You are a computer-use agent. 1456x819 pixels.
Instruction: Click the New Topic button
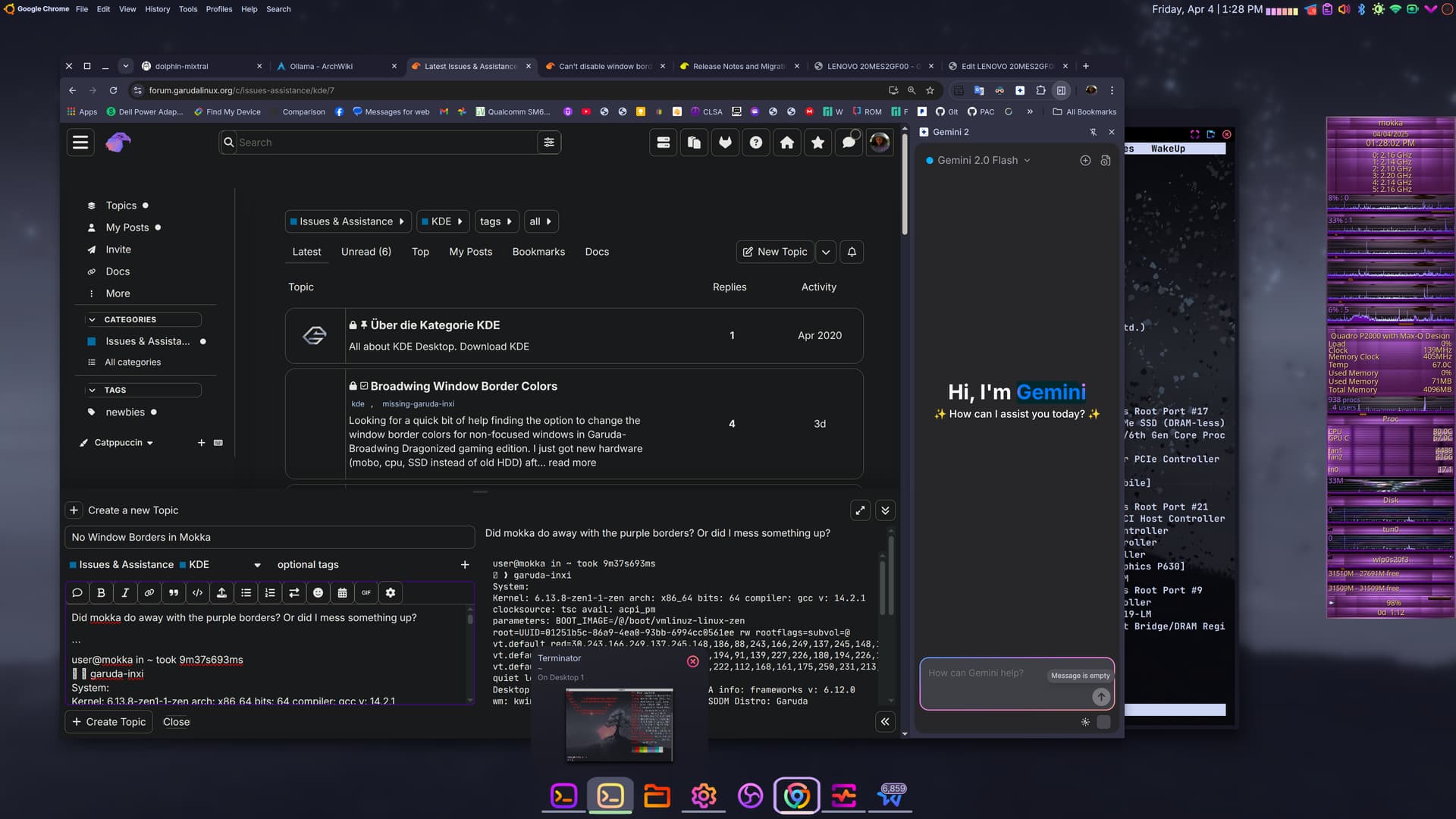coord(775,252)
